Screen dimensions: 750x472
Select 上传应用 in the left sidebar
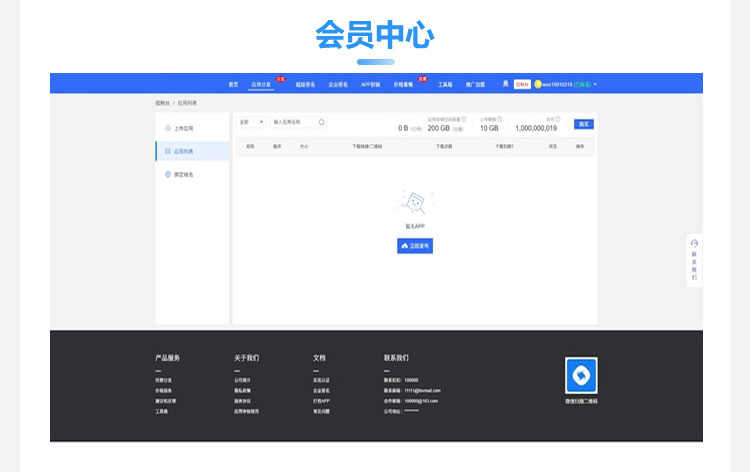(193, 128)
